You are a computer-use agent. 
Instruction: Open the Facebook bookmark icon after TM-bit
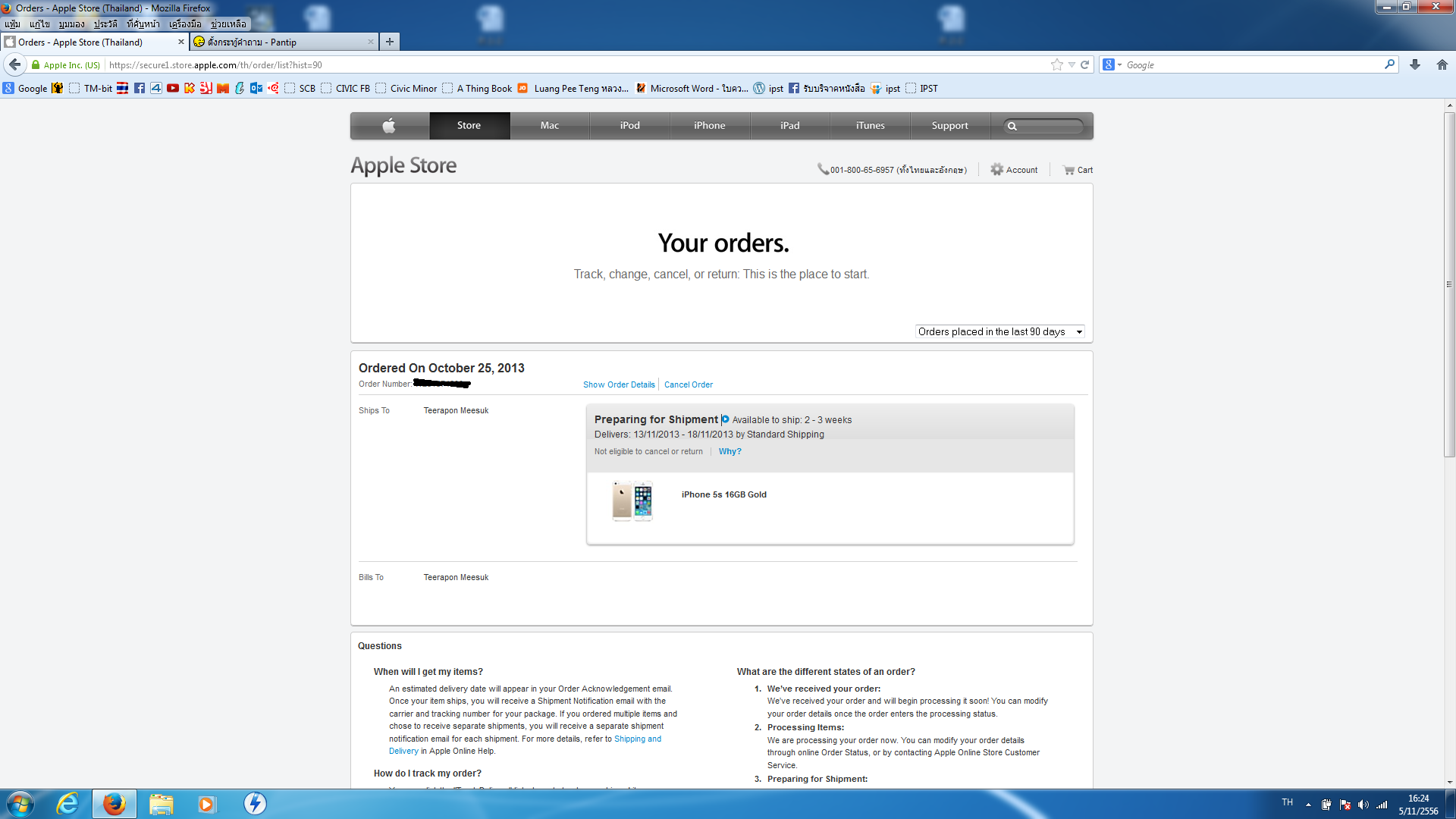(x=140, y=89)
